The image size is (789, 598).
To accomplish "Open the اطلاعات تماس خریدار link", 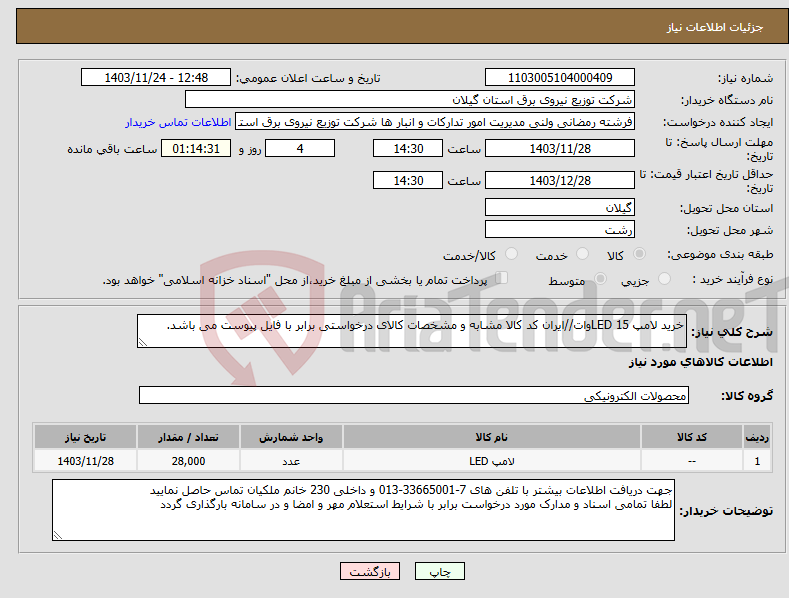I will [178, 122].
